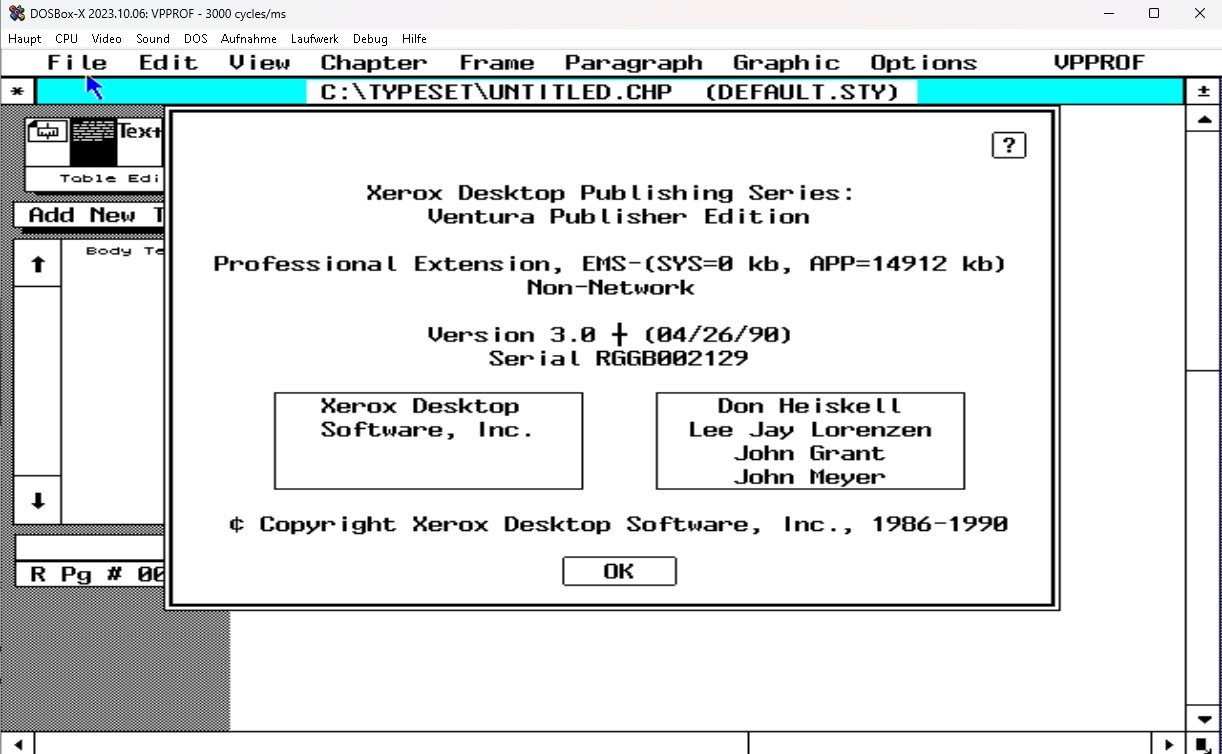The height and width of the screenshot is (754, 1222).
Task: Click the Serial RGGB002129 text
Action: (x=618, y=358)
